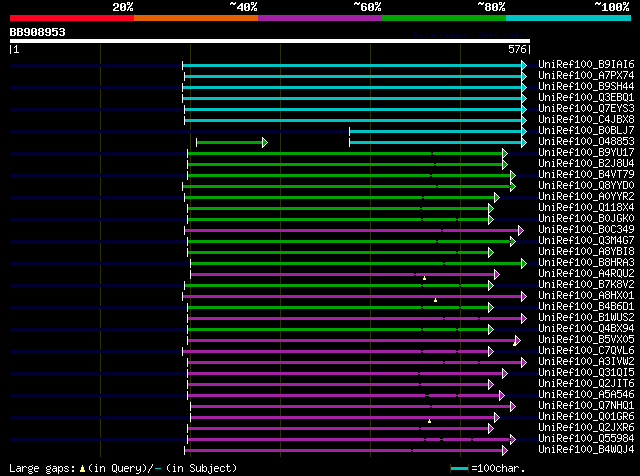Click the ~60% identity label

[367, 7]
